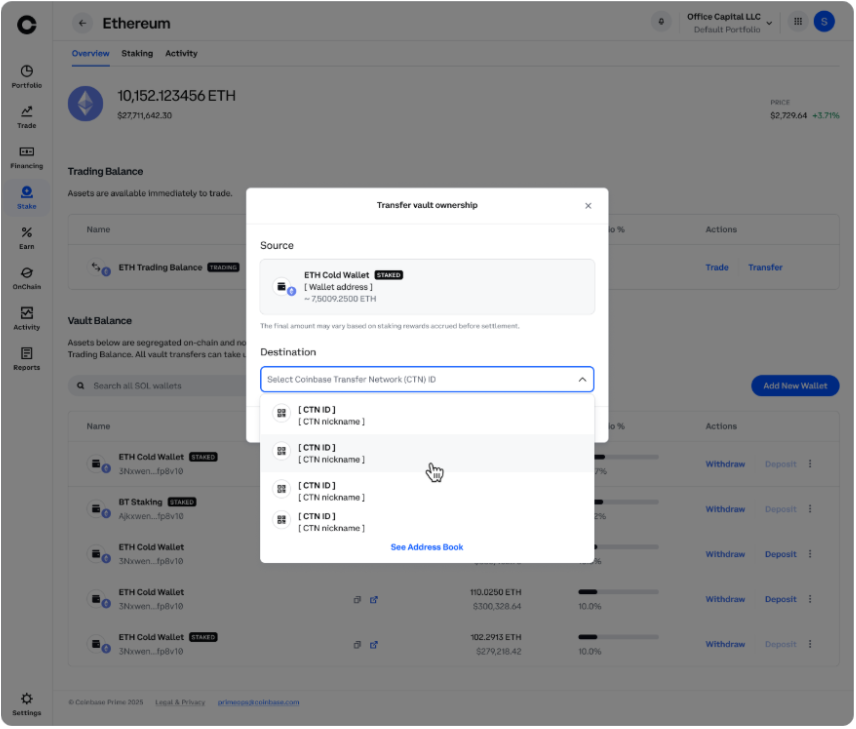
Task: Open Earn section in sidebar
Action: tap(26, 239)
